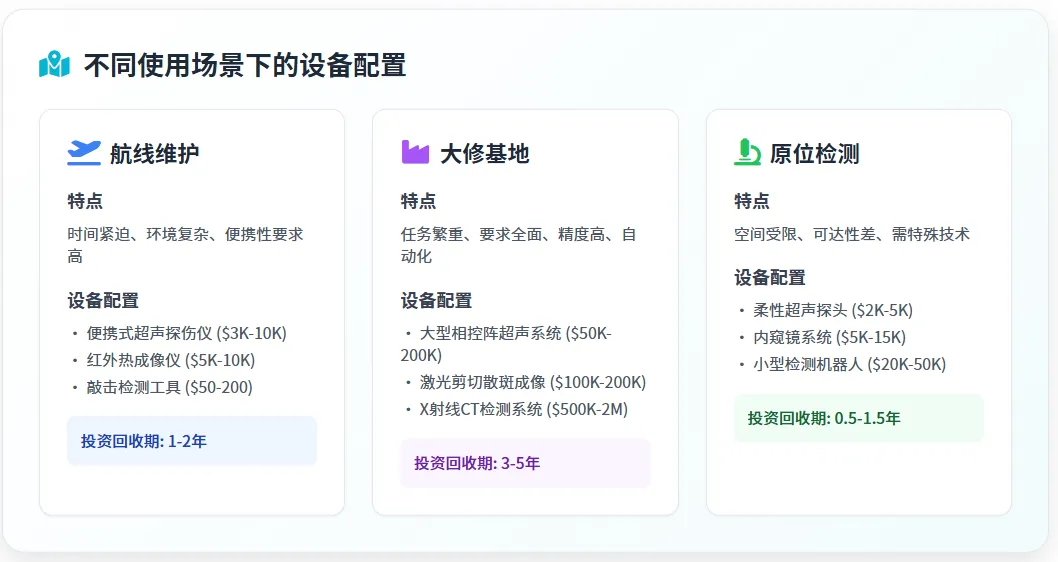
Task: Click the 内窥镜系统 list item
Action: pos(829,337)
